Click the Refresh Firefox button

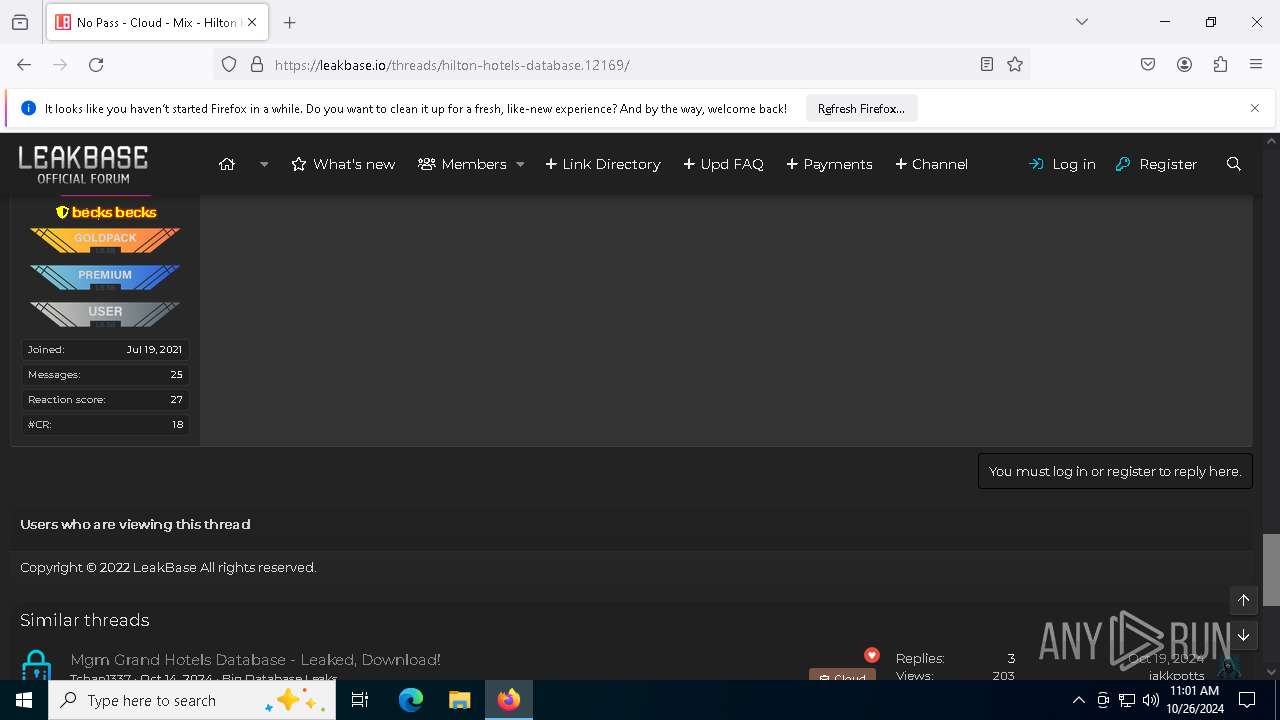(x=861, y=108)
